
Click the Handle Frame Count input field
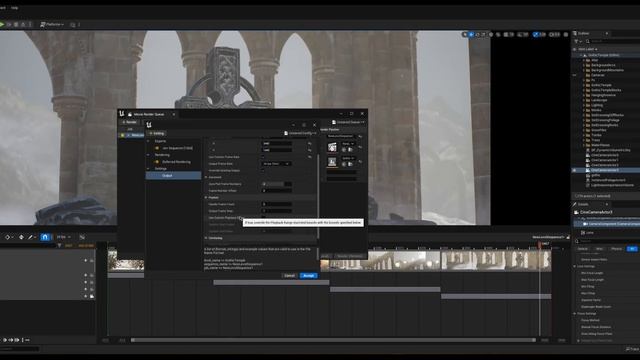pyautogui.click(x=276, y=204)
